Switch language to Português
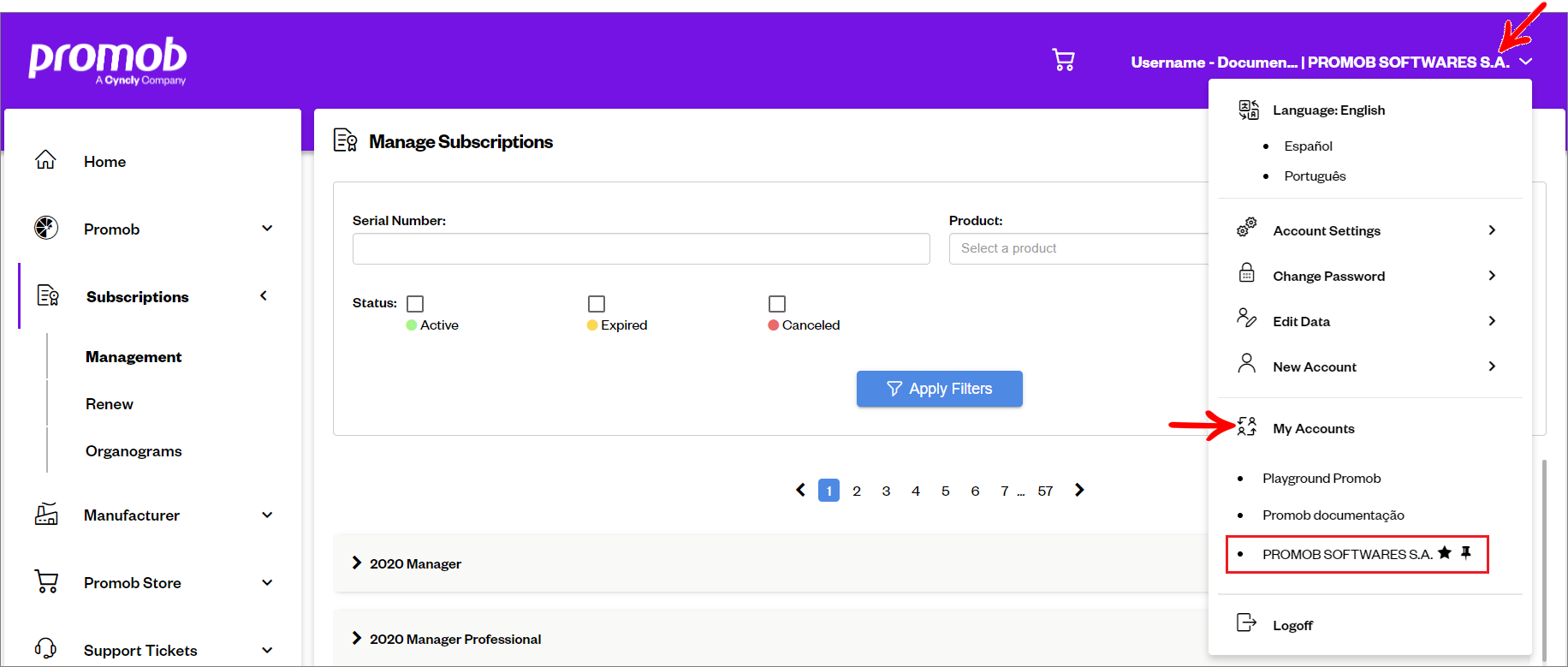This screenshot has height=667, width=1568. [1315, 176]
